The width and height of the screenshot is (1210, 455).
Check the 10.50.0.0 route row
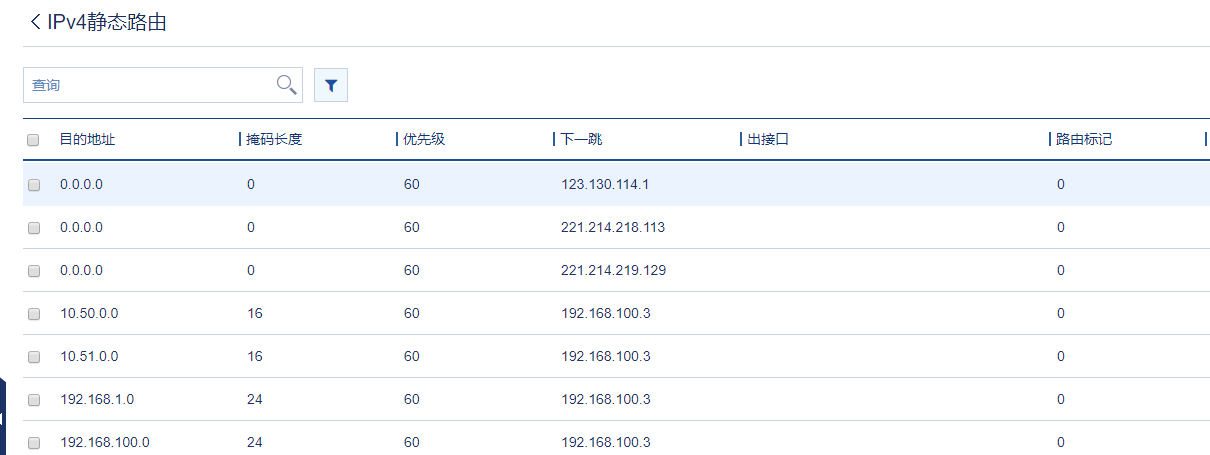[34, 314]
